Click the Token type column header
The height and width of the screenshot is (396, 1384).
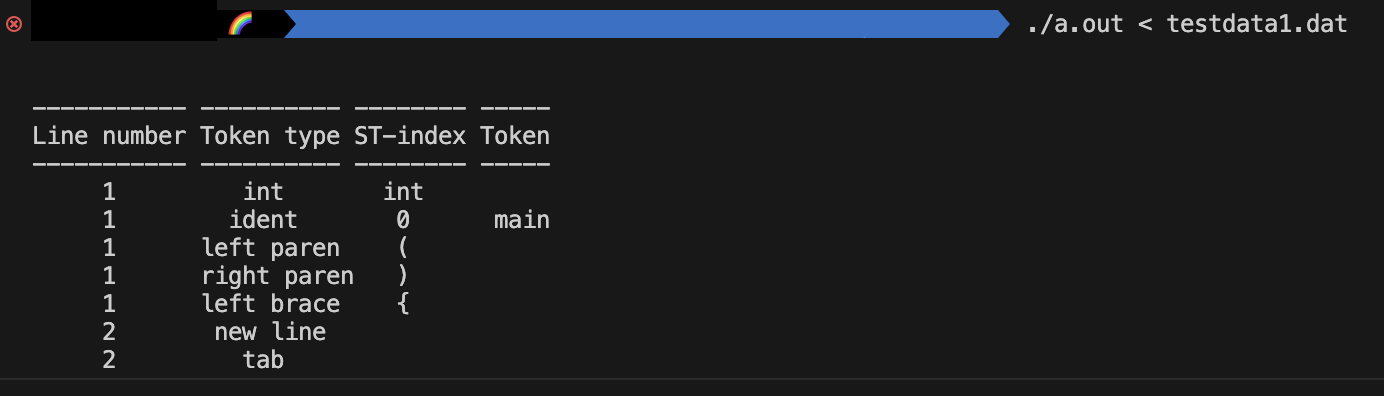[270, 136]
